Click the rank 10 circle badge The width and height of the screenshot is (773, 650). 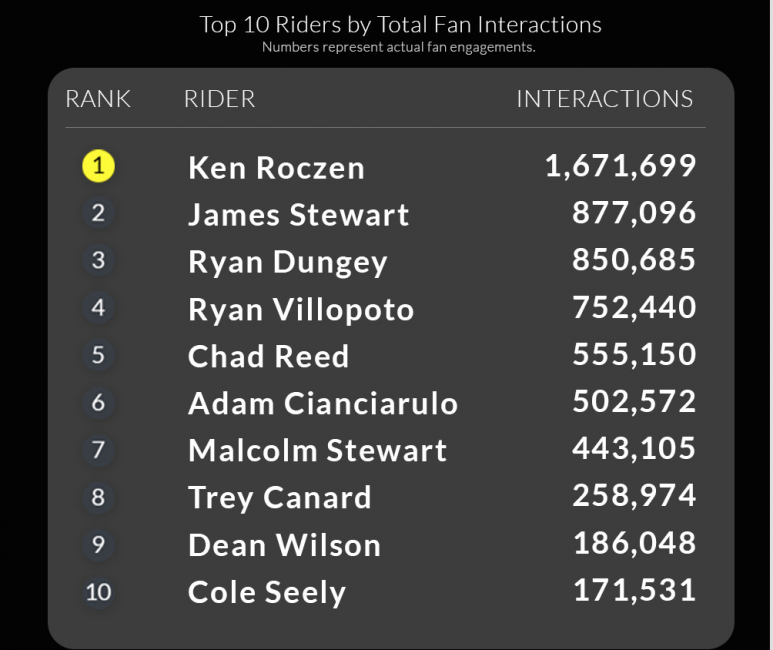coord(98,592)
